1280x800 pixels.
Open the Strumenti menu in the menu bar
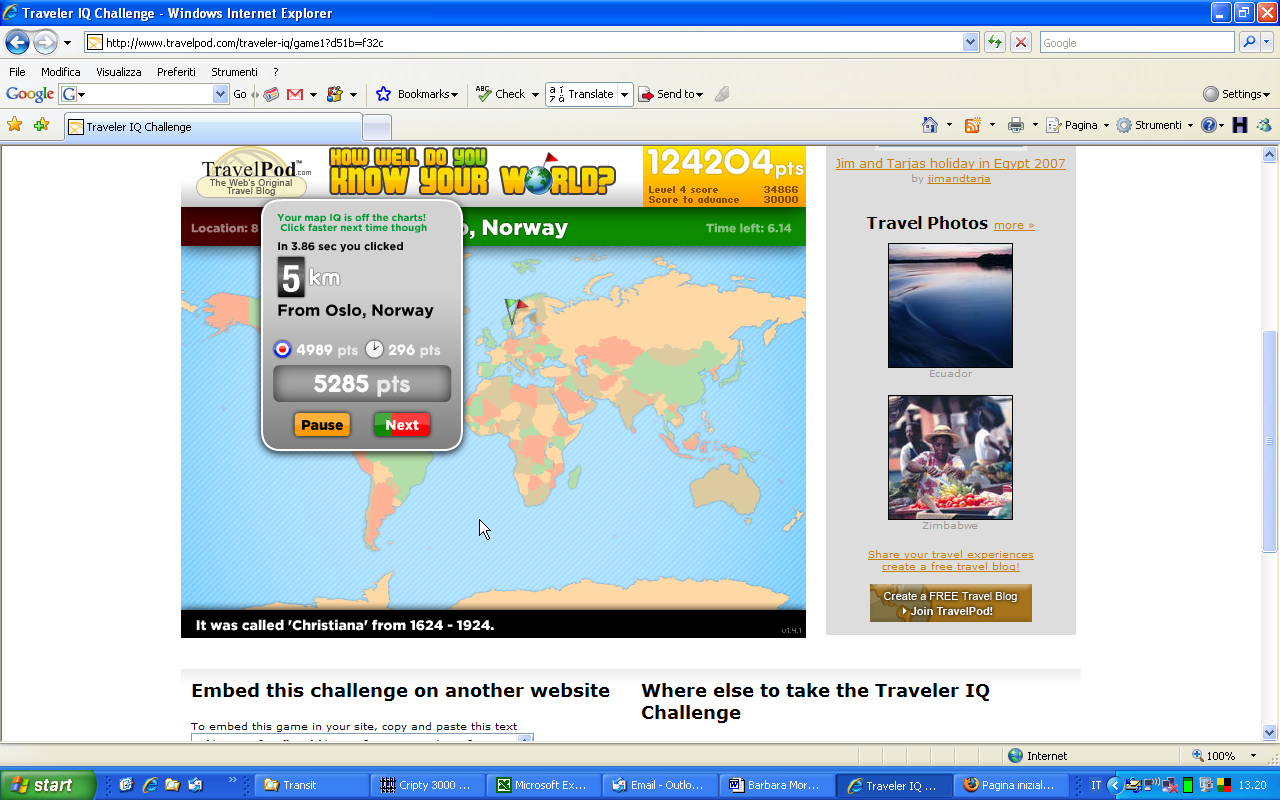pyautogui.click(x=234, y=72)
